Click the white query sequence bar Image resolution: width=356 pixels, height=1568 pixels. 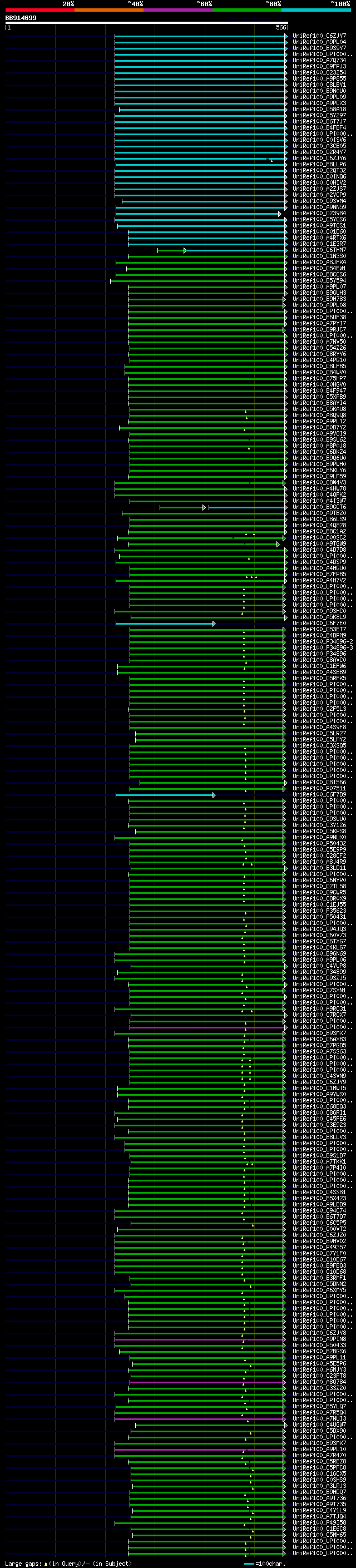click(x=146, y=22)
